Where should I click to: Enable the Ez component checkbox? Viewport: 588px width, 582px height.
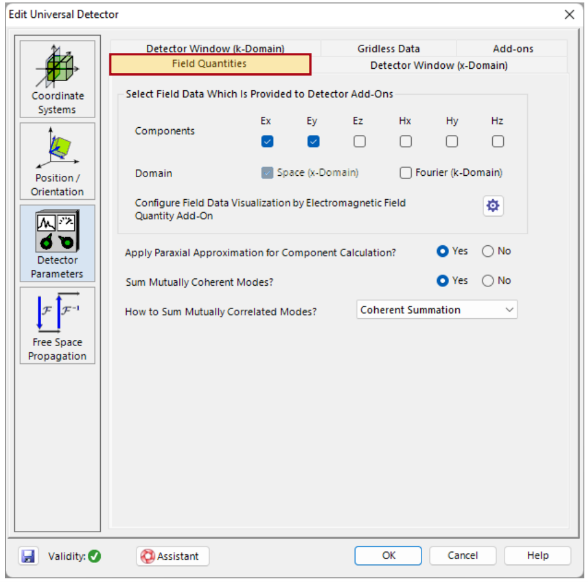(359, 141)
